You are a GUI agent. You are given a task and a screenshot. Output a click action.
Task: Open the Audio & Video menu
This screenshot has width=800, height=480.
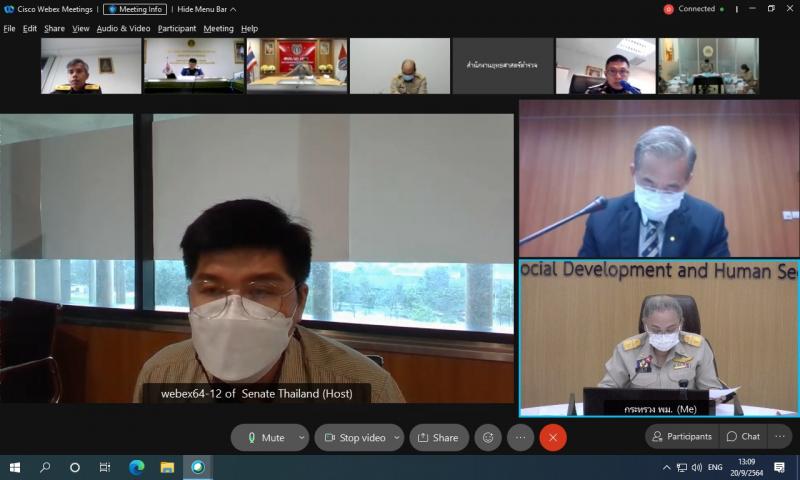[123, 29]
